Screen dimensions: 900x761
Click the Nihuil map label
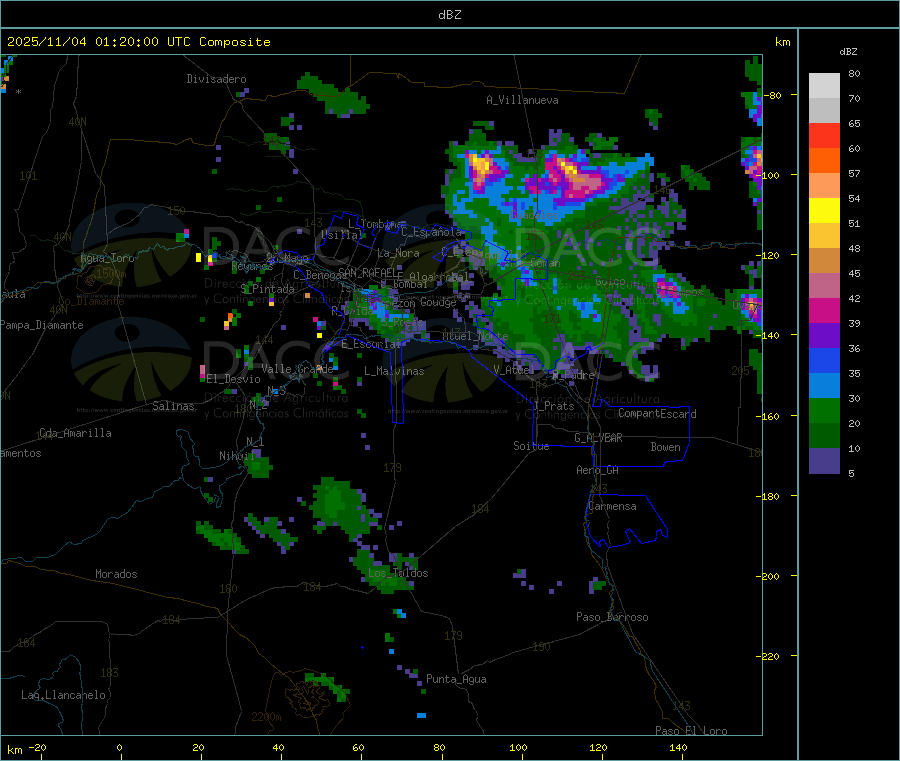tap(237, 456)
